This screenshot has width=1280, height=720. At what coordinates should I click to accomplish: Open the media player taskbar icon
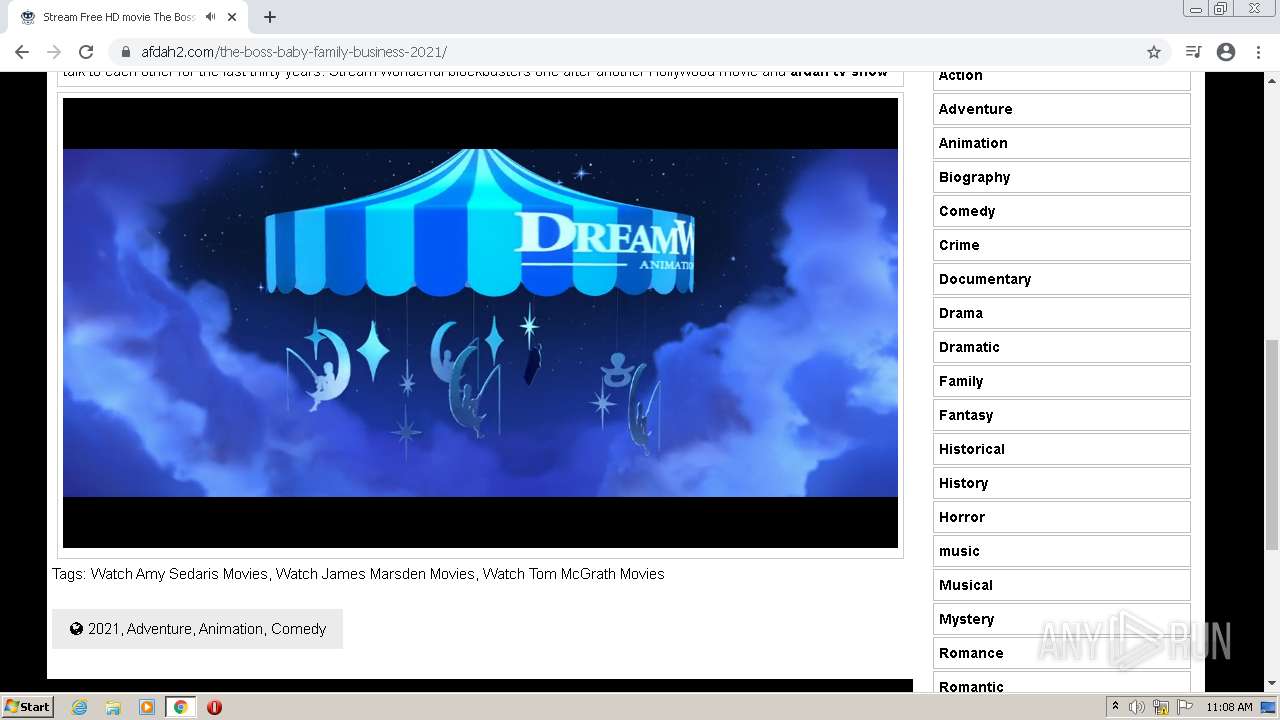(147, 707)
